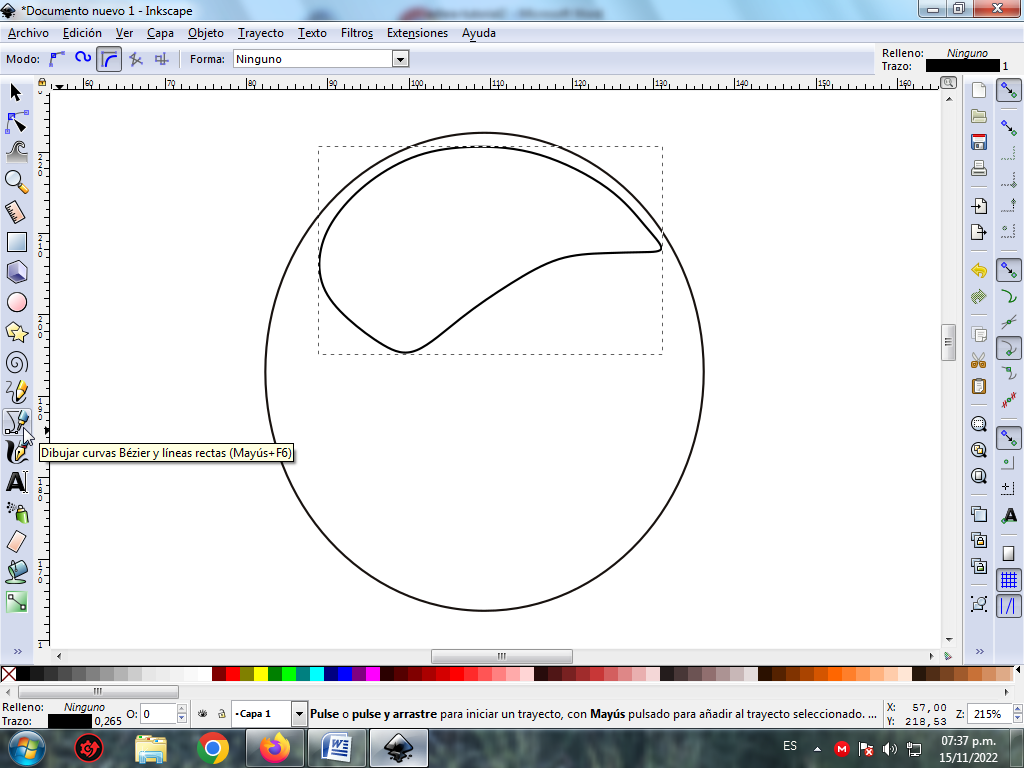Select the Node editing tool
Image resolution: width=1024 pixels, height=768 pixels.
tap(16, 122)
